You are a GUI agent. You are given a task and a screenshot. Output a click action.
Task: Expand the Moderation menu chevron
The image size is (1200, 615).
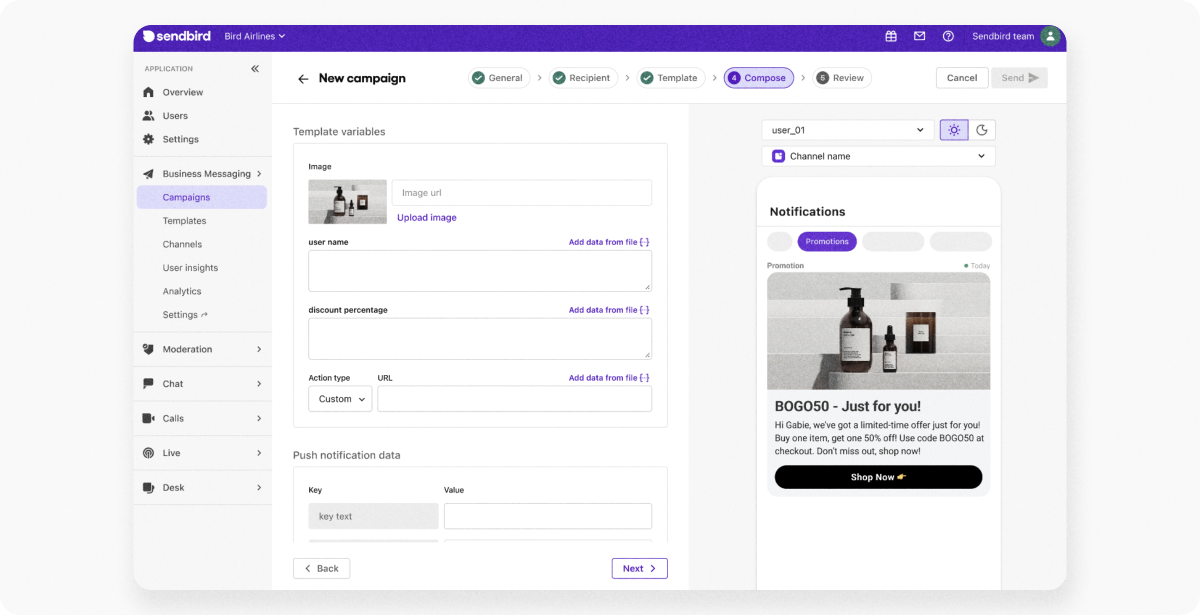coord(259,349)
